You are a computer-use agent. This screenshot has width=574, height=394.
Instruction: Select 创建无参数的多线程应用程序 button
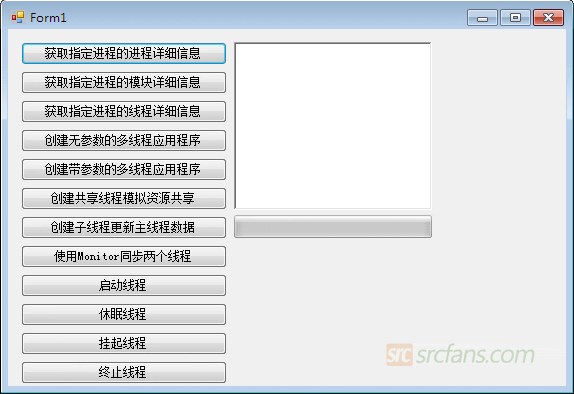(124, 140)
